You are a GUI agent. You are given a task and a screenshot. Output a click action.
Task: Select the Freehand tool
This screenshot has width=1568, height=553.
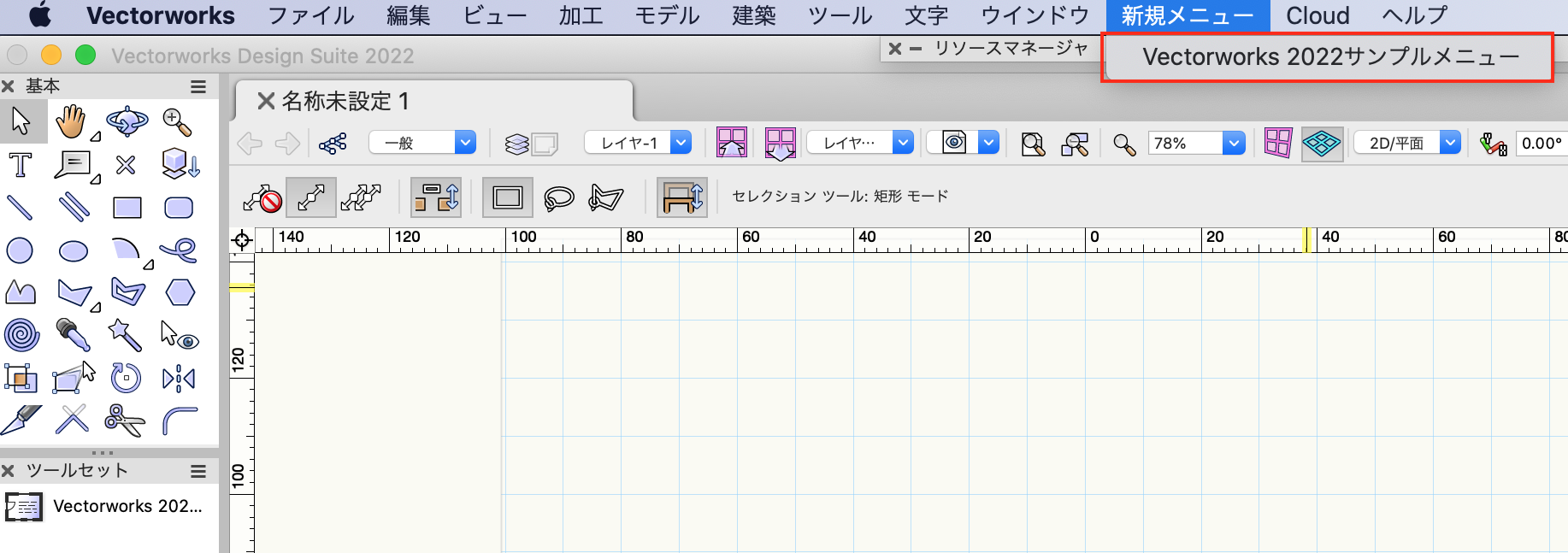179,250
